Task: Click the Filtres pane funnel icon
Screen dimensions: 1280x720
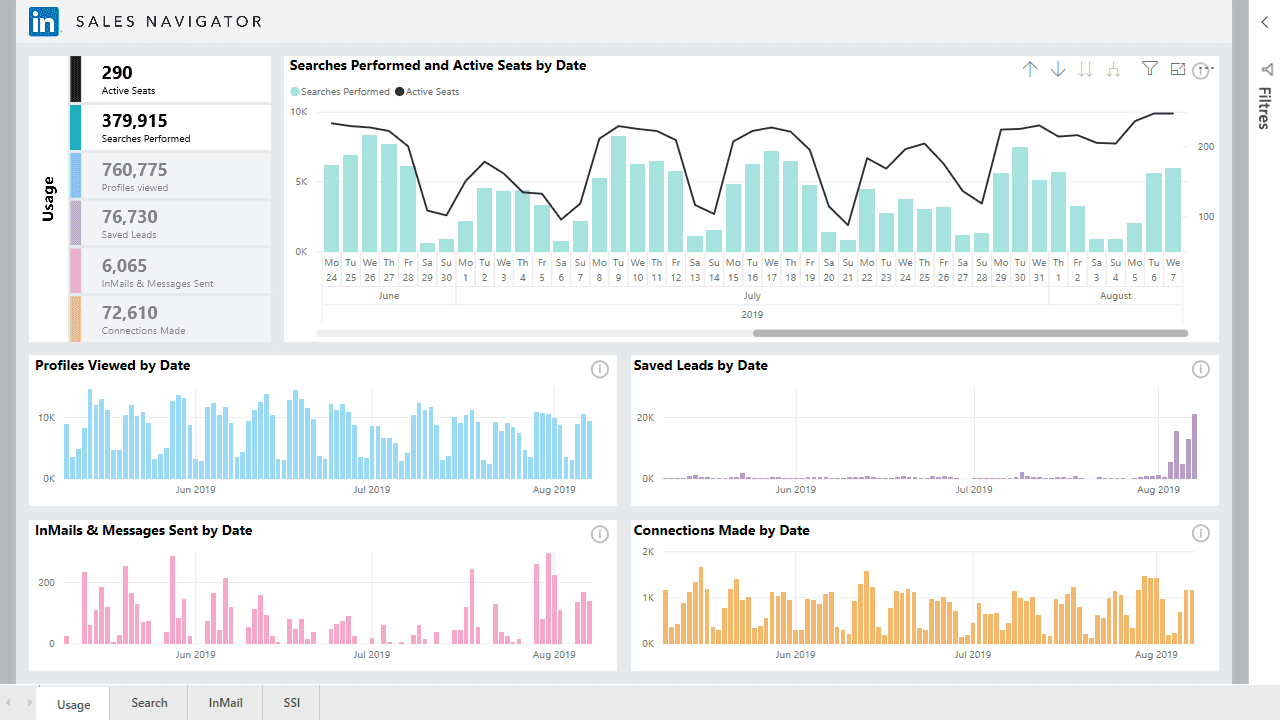Action: (1266, 69)
